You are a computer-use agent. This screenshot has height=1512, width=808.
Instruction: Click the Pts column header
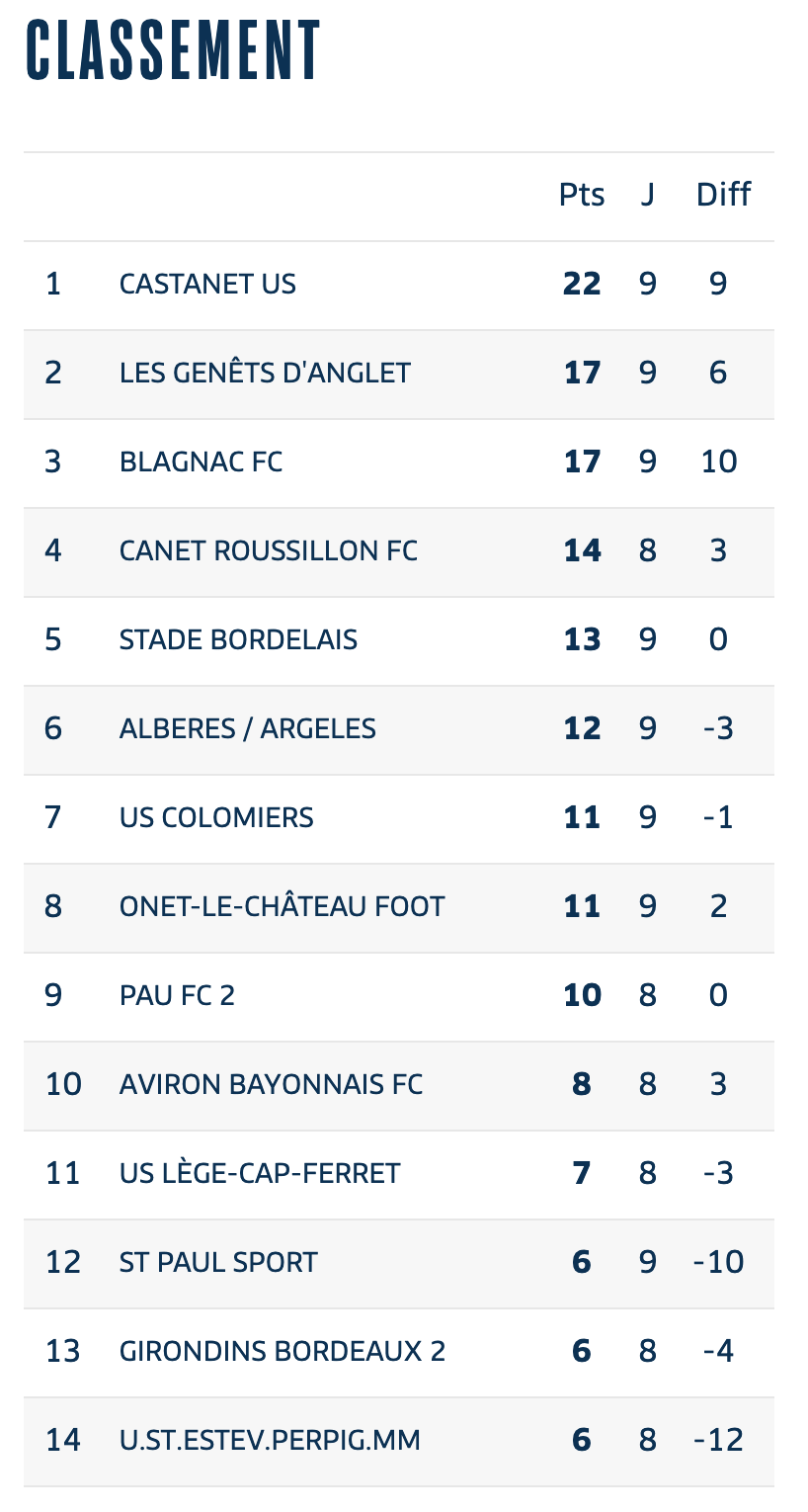(x=582, y=195)
